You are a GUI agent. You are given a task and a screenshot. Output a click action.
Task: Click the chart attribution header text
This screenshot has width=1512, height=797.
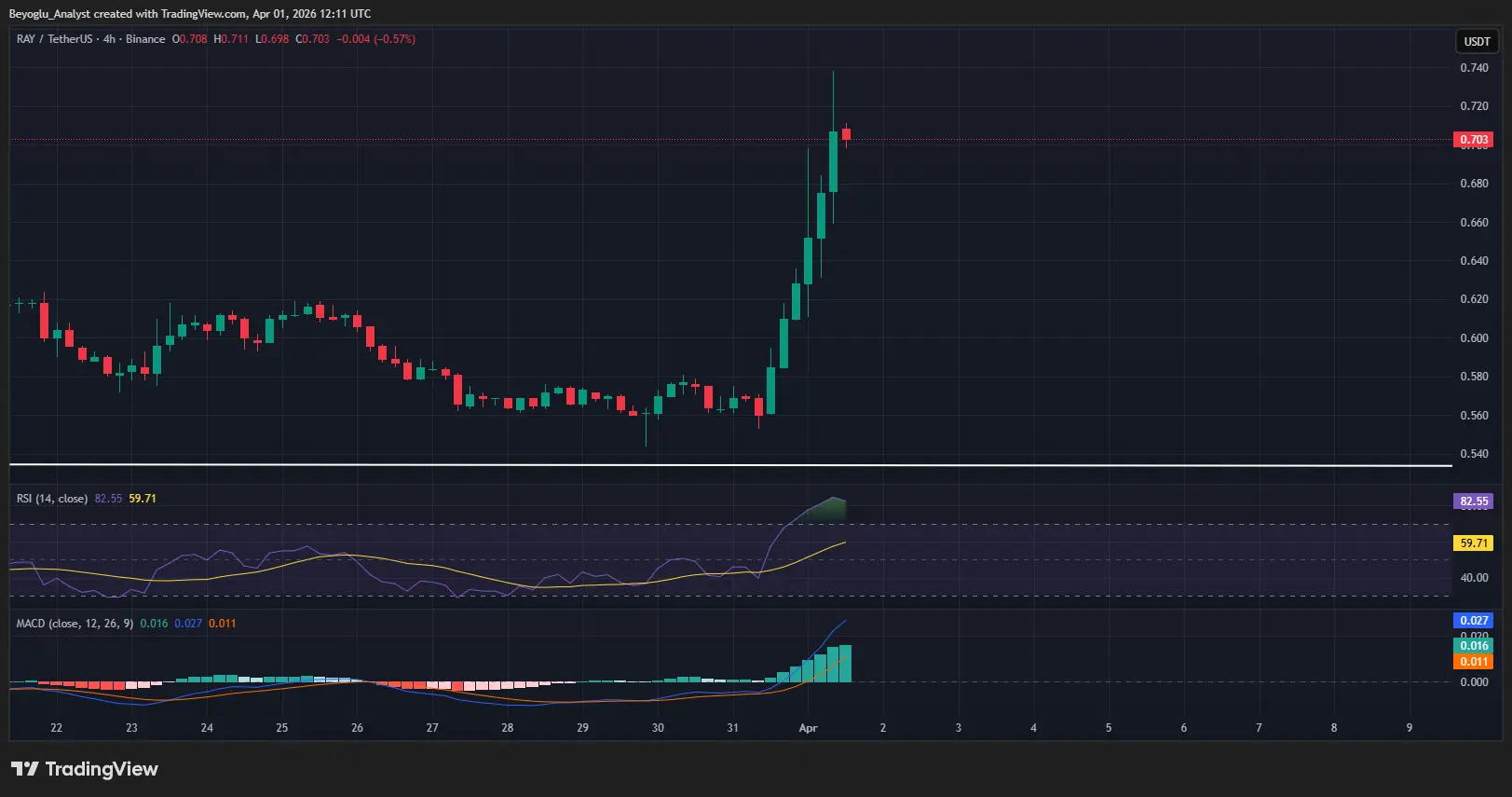pos(190,14)
